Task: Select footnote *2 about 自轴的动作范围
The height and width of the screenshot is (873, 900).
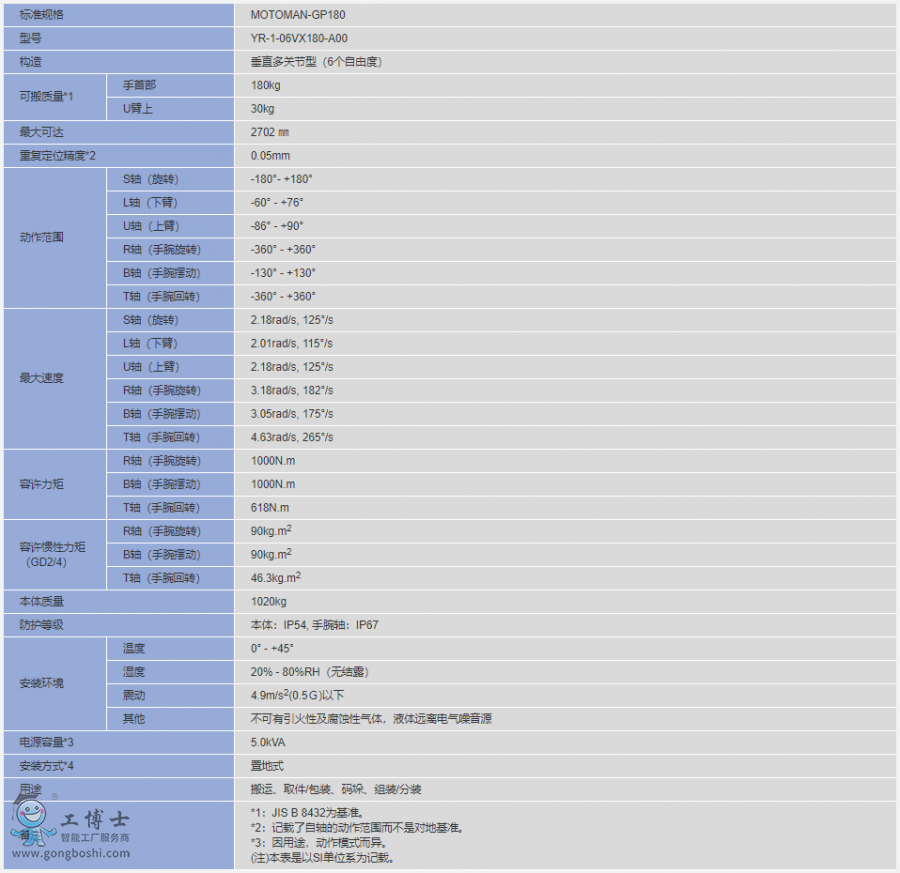Action: pos(357,828)
